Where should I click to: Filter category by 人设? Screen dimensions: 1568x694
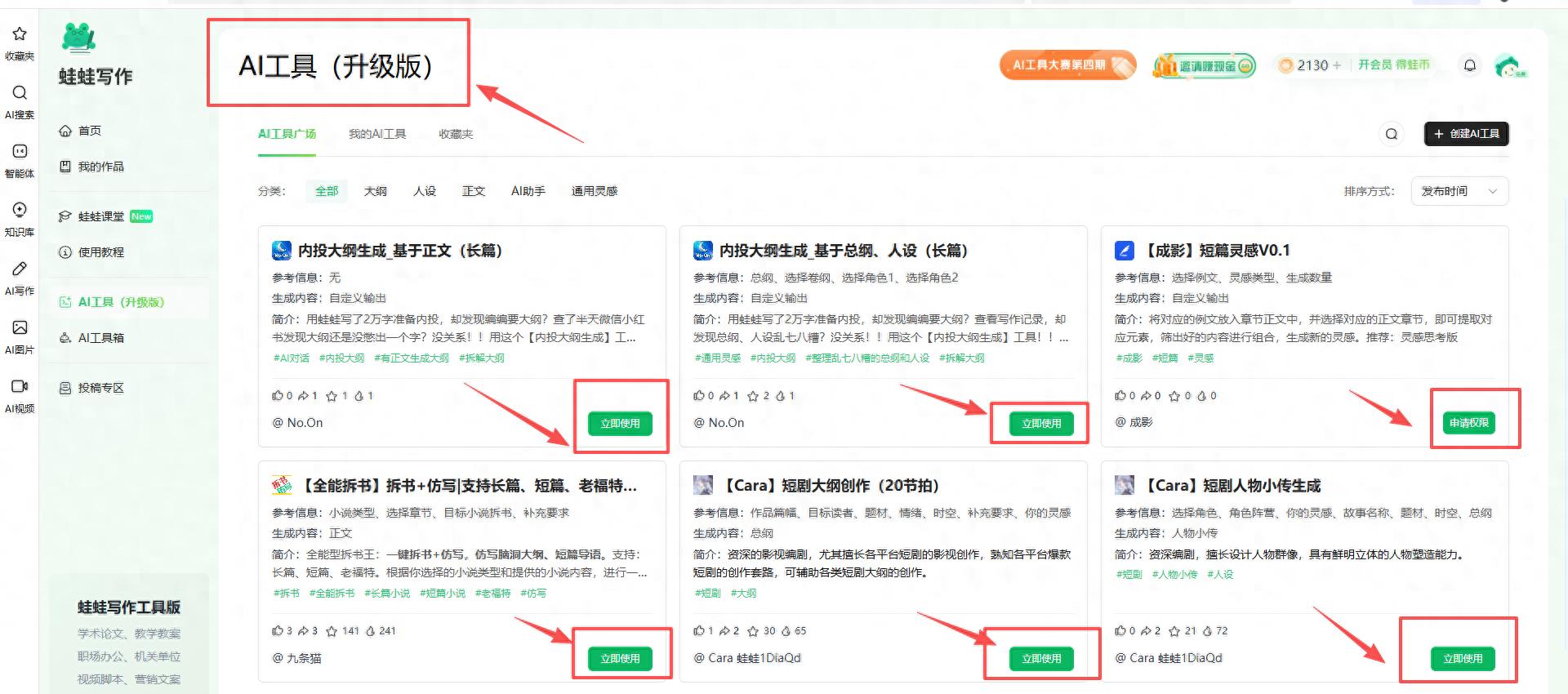point(425,191)
